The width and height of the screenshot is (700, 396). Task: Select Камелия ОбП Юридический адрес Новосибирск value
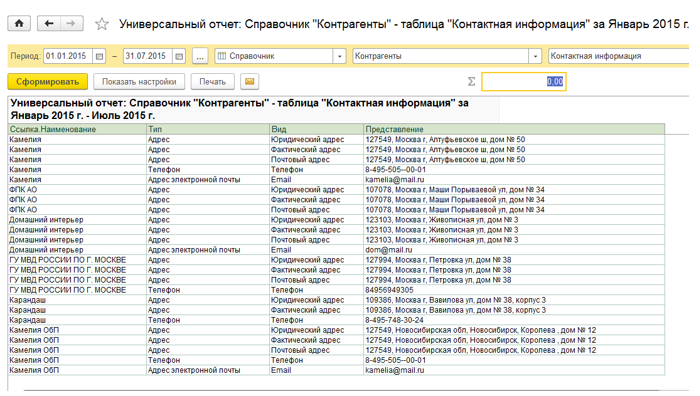[x=514, y=330]
